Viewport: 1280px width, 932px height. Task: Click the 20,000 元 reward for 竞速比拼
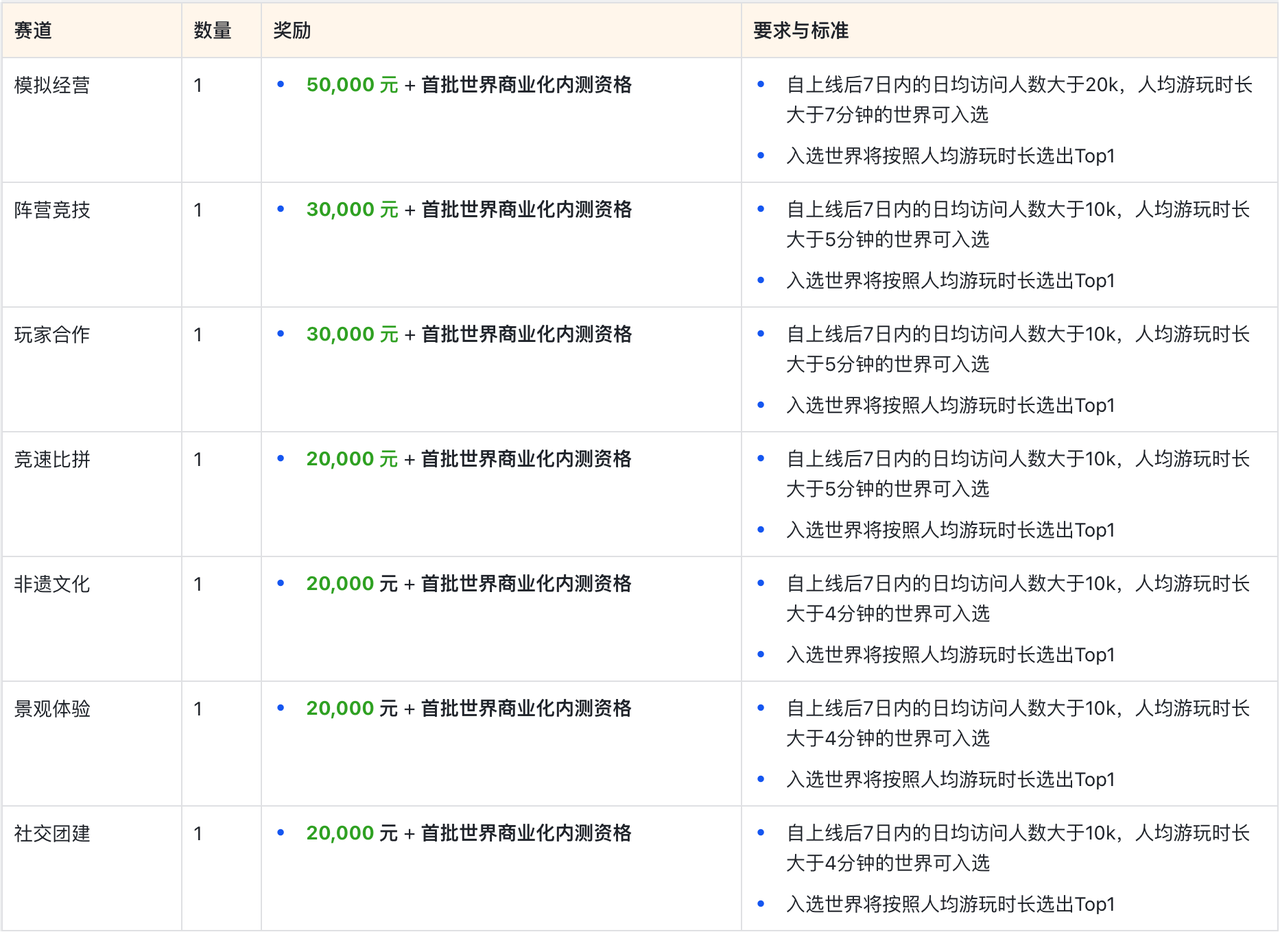click(x=352, y=460)
